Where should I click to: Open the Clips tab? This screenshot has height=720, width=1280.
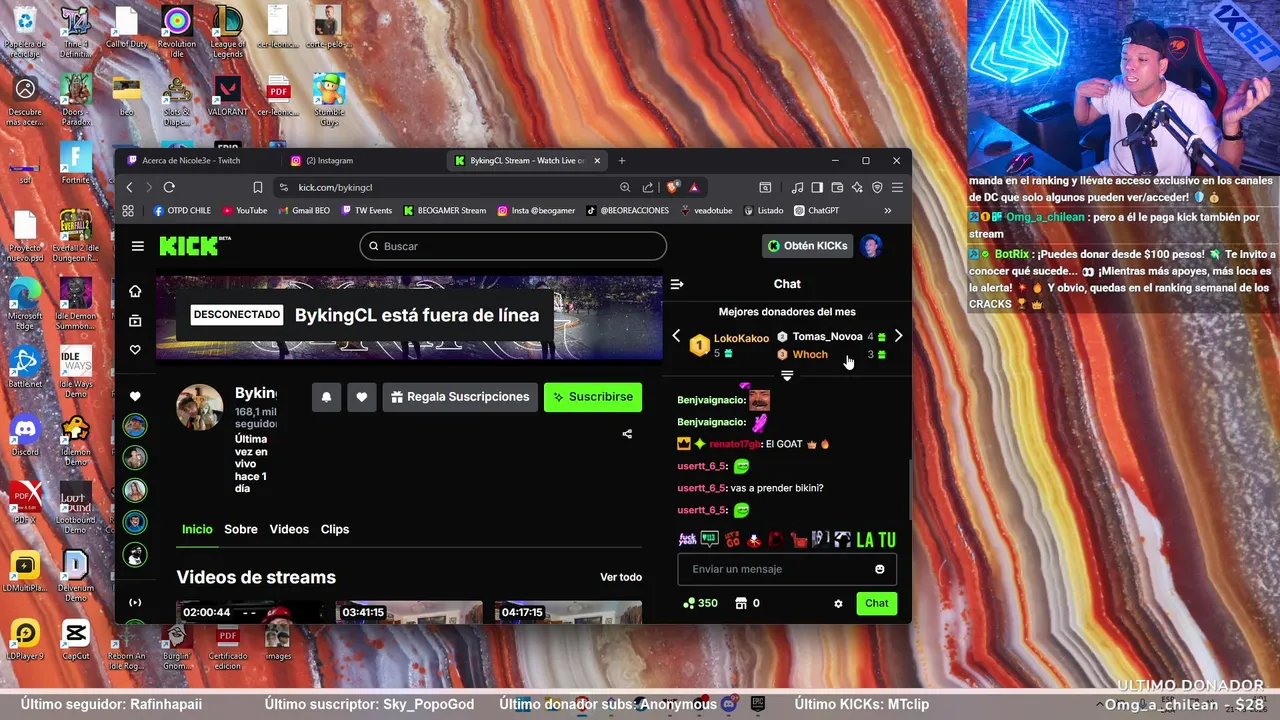click(x=335, y=529)
